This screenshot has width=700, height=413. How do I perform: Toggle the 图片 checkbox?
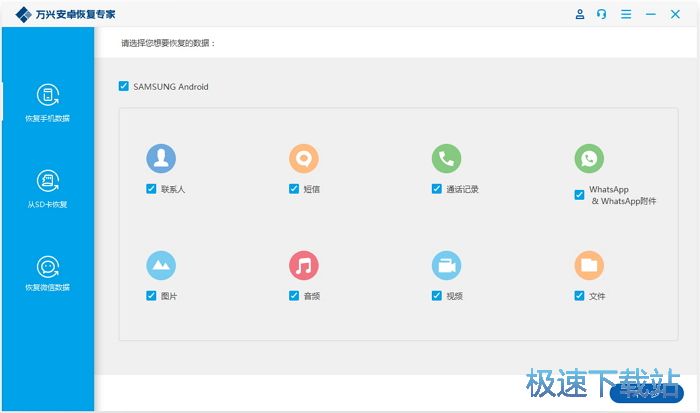click(151, 296)
